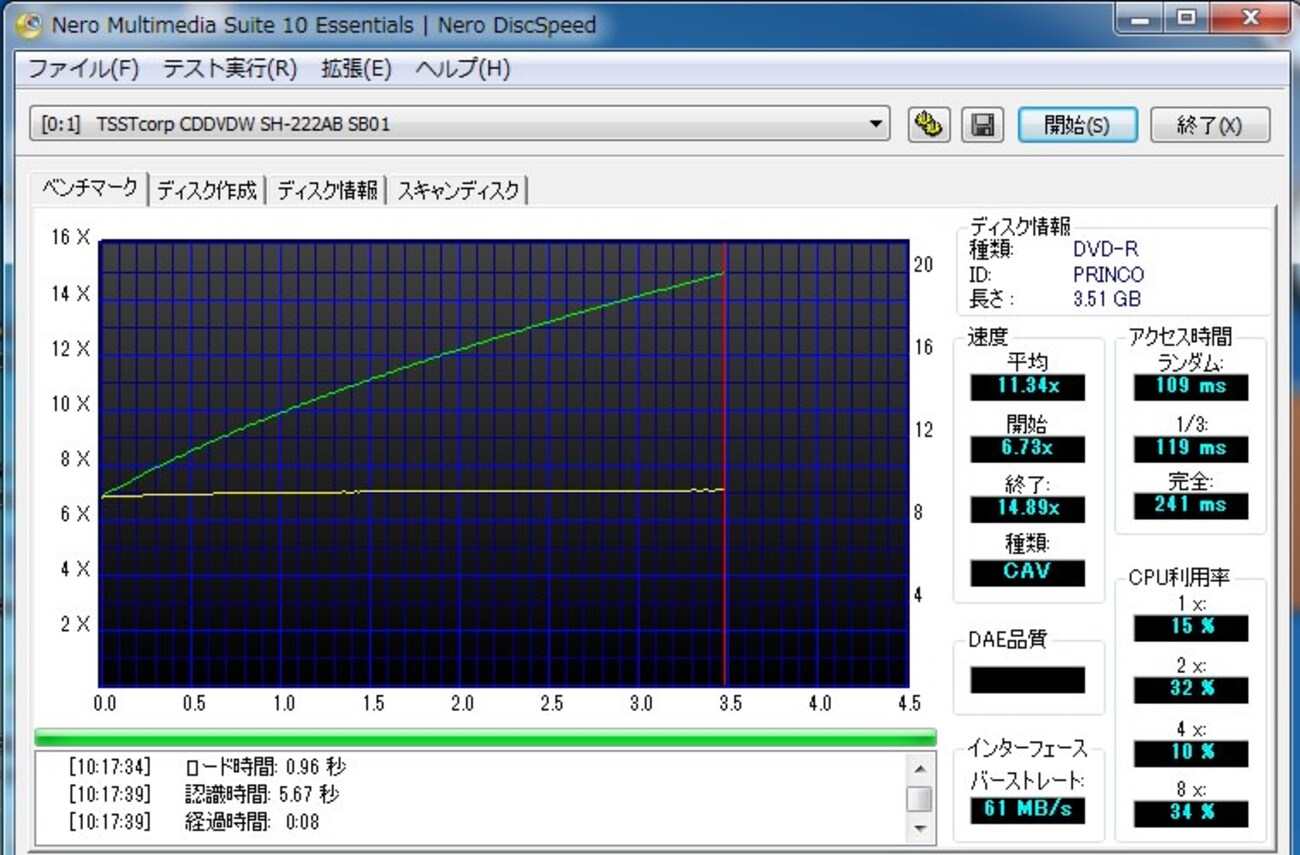Switch to the ディスク作成 tab
Viewport: 1300px width, 855px height.
pyautogui.click(x=207, y=190)
